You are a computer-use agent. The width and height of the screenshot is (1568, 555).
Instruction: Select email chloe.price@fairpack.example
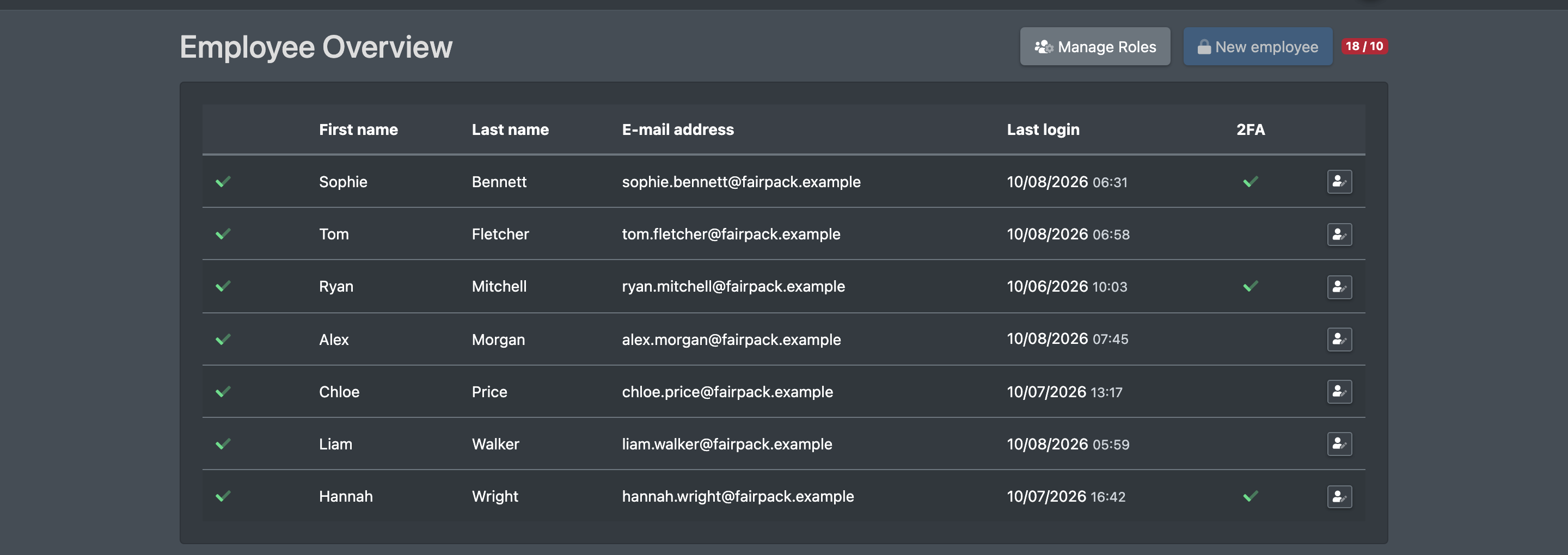pyautogui.click(x=727, y=392)
